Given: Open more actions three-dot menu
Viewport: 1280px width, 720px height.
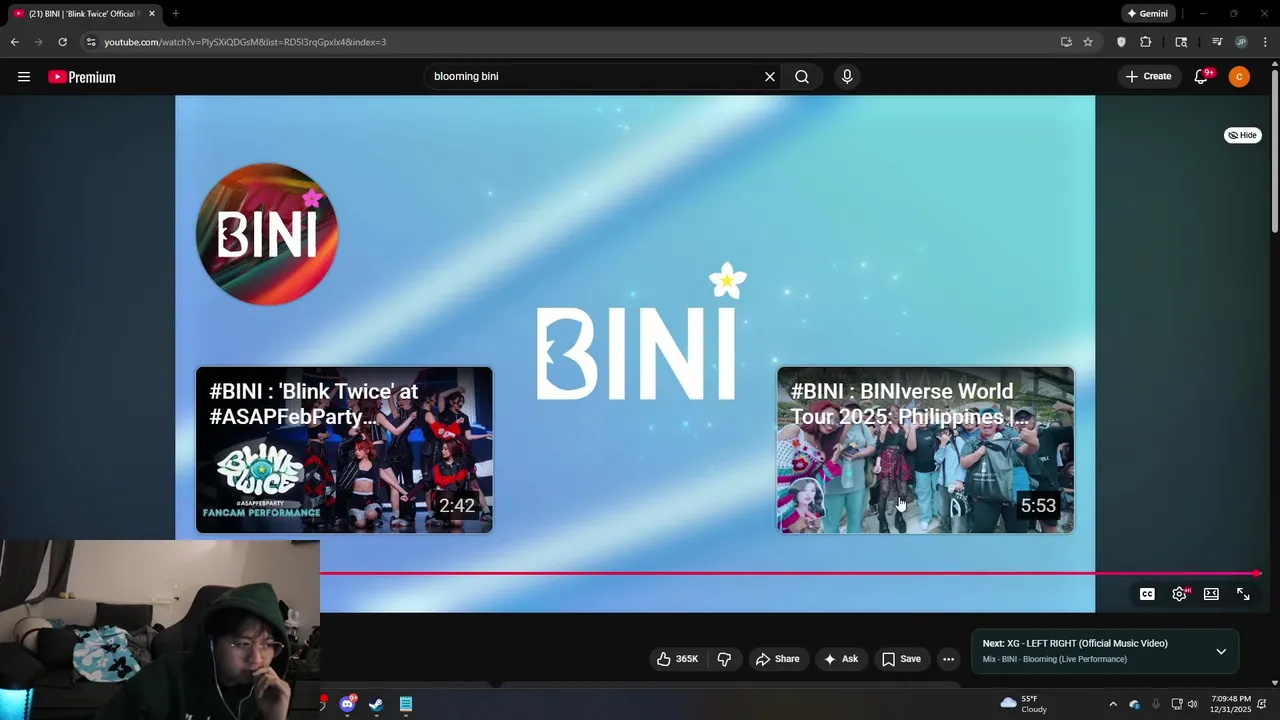Looking at the screenshot, I should pyautogui.click(x=948, y=659).
